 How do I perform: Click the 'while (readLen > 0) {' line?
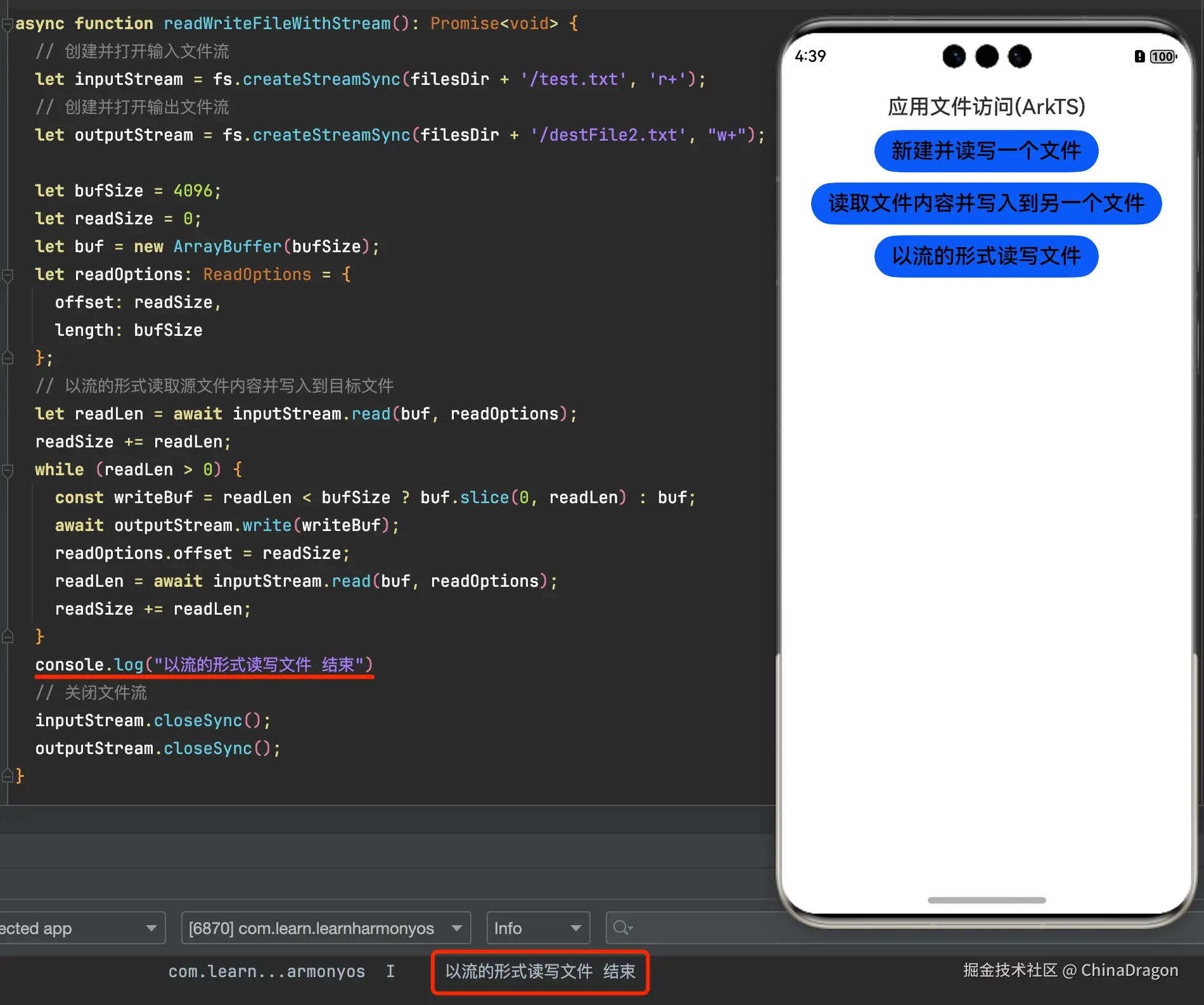pyautogui.click(x=138, y=470)
